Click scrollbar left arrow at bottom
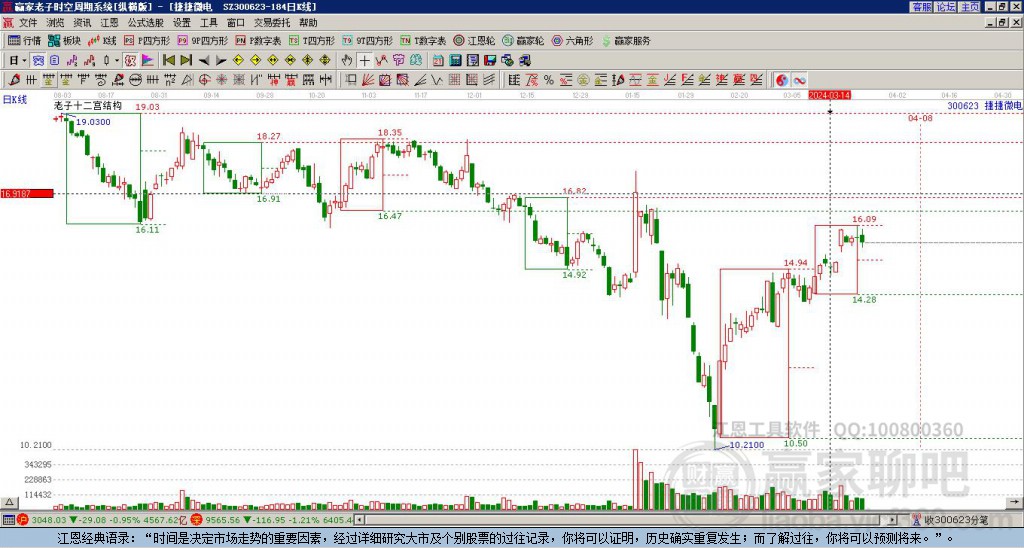The height and width of the screenshot is (548, 1024). click(x=358, y=521)
